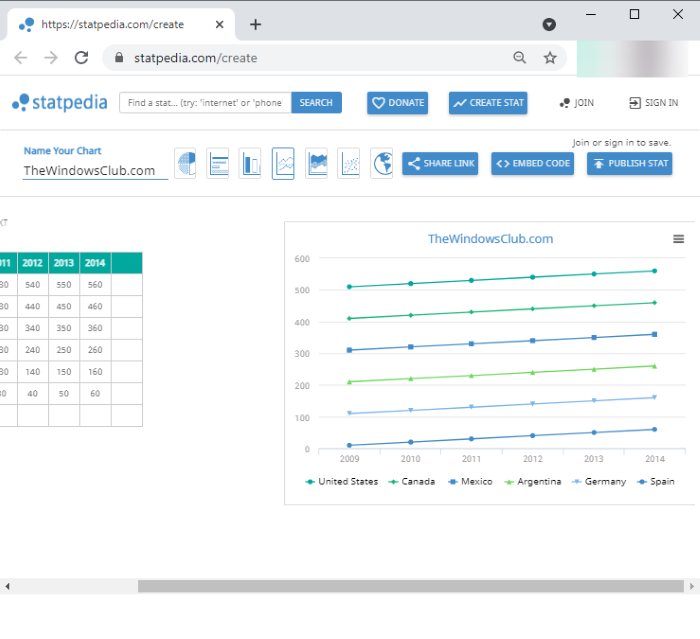This screenshot has height=639, width=700.
Task: Bookmark this page with the star icon
Action: [x=550, y=58]
